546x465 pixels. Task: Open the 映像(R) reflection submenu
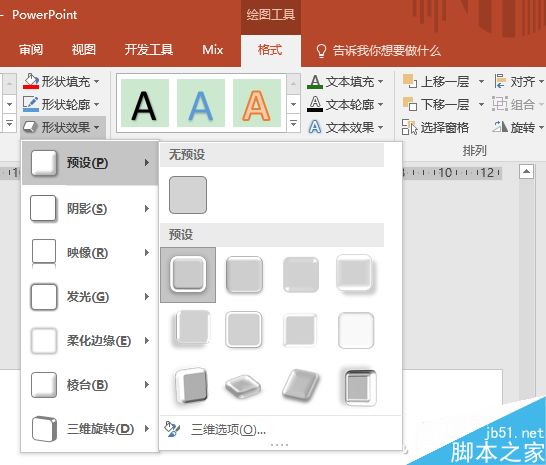pos(90,253)
